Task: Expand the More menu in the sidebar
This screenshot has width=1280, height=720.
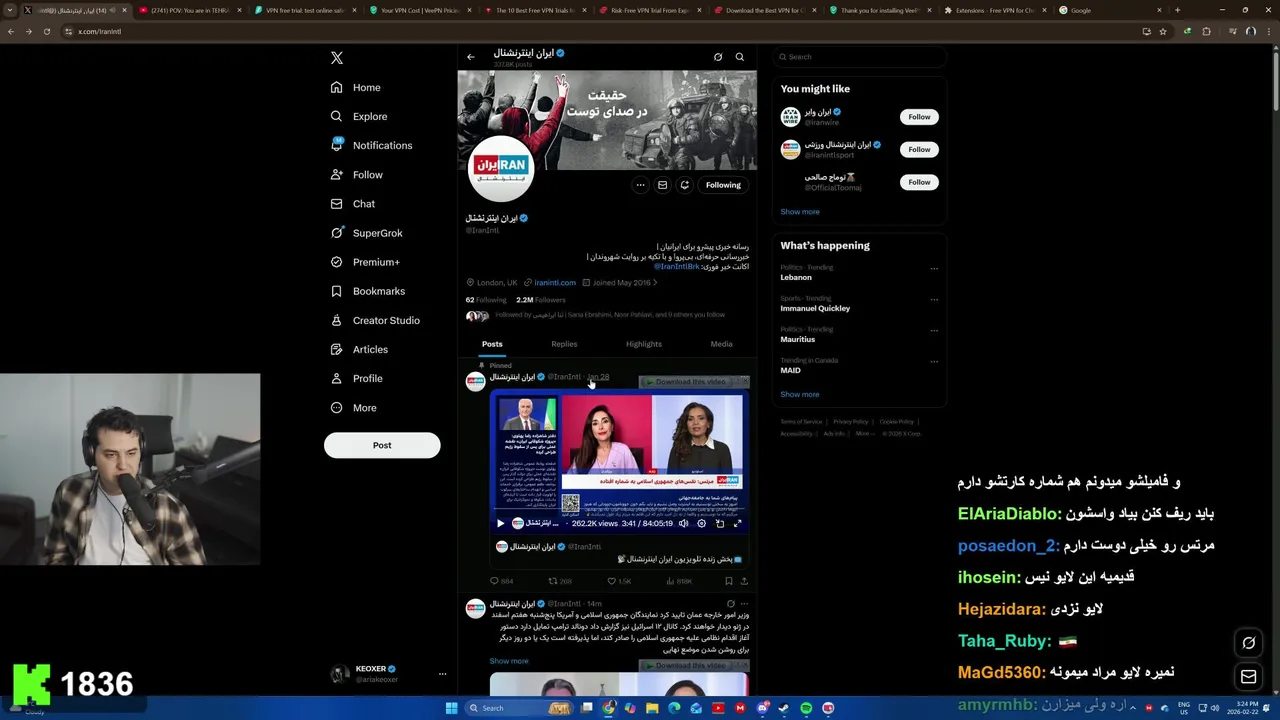Action: click(x=353, y=408)
